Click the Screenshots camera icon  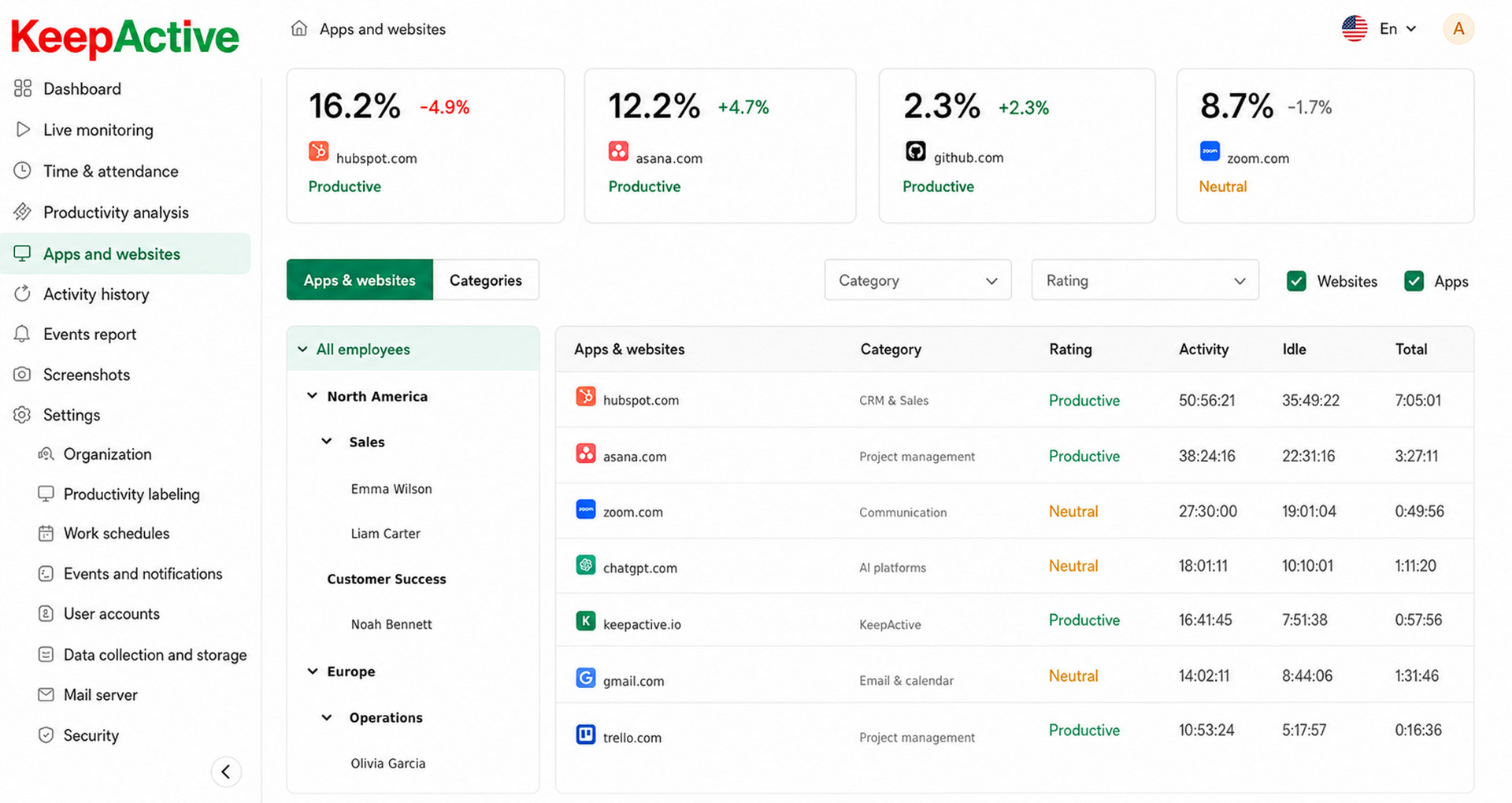(x=23, y=375)
